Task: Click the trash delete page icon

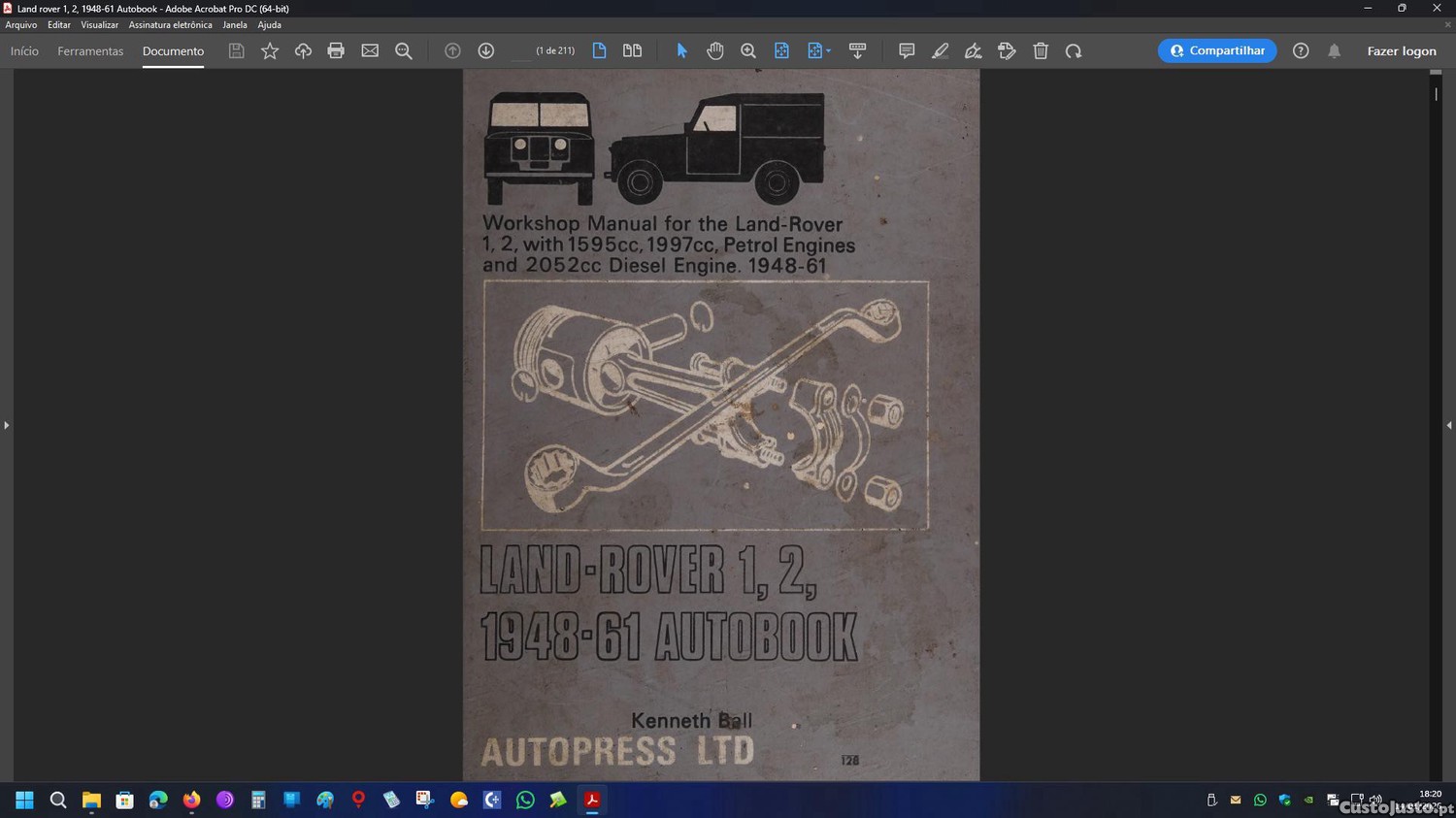Action: (1041, 50)
